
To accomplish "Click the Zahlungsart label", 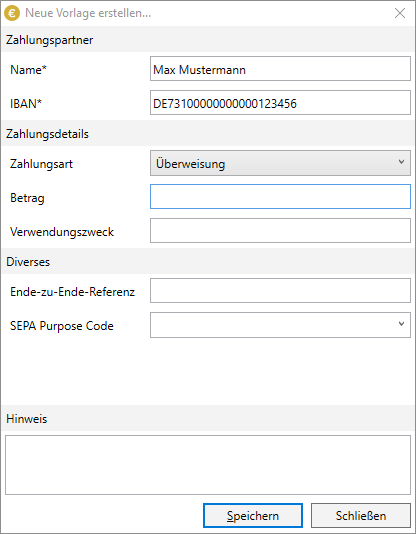I will click(x=41, y=164).
